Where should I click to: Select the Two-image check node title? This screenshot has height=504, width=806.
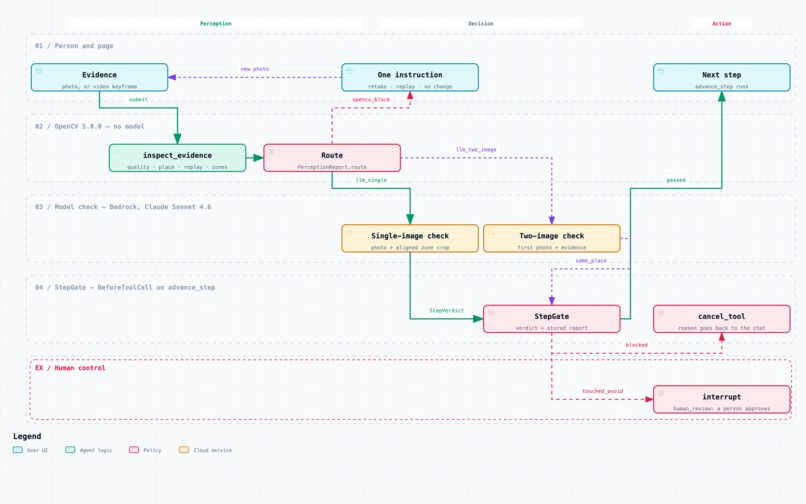coord(552,236)
